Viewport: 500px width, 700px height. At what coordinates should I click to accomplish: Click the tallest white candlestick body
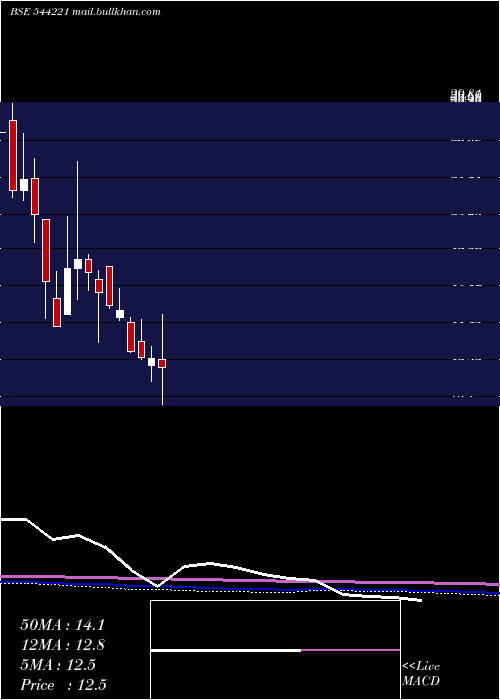(x=67, y=292)
